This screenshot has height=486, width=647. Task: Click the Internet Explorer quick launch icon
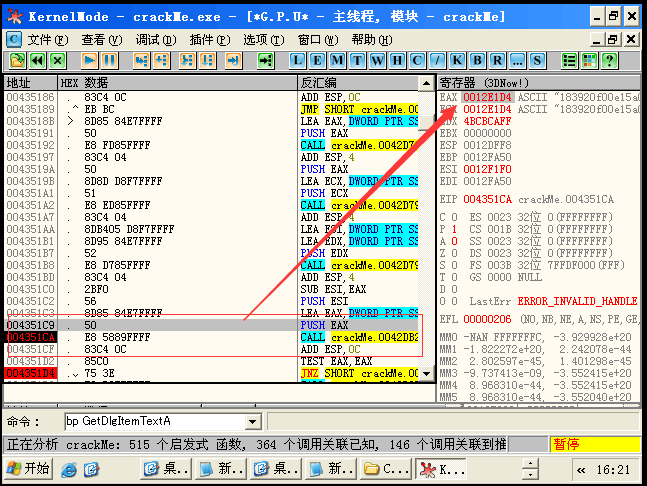68,469
